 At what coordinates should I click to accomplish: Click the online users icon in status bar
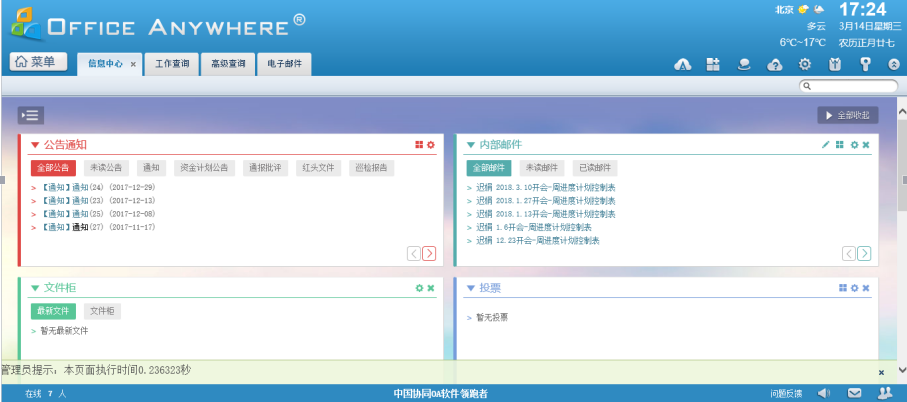pyautogui.click(x=884, y=394)
